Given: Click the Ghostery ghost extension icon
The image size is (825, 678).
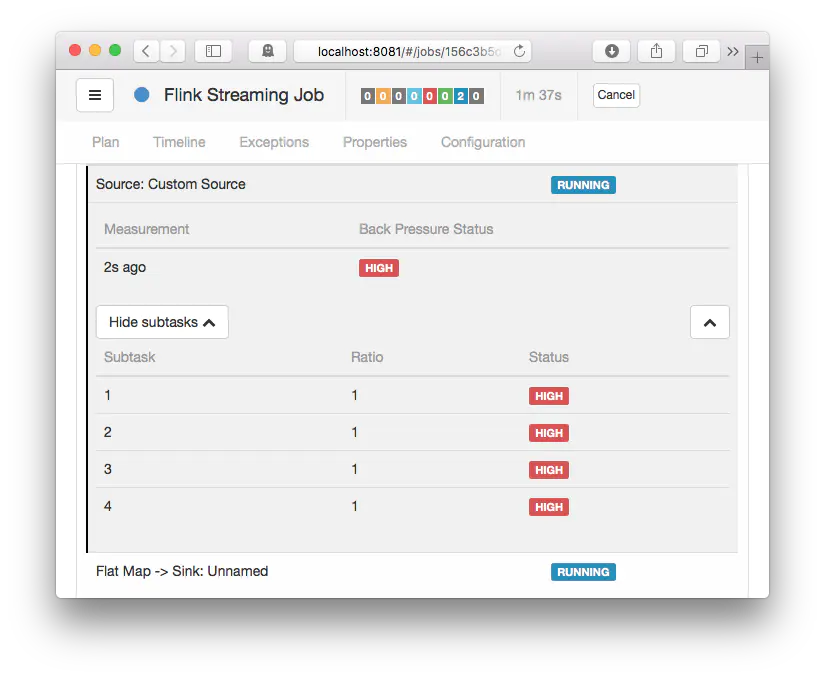Looking at the screenshot, I should click(268, 51).
